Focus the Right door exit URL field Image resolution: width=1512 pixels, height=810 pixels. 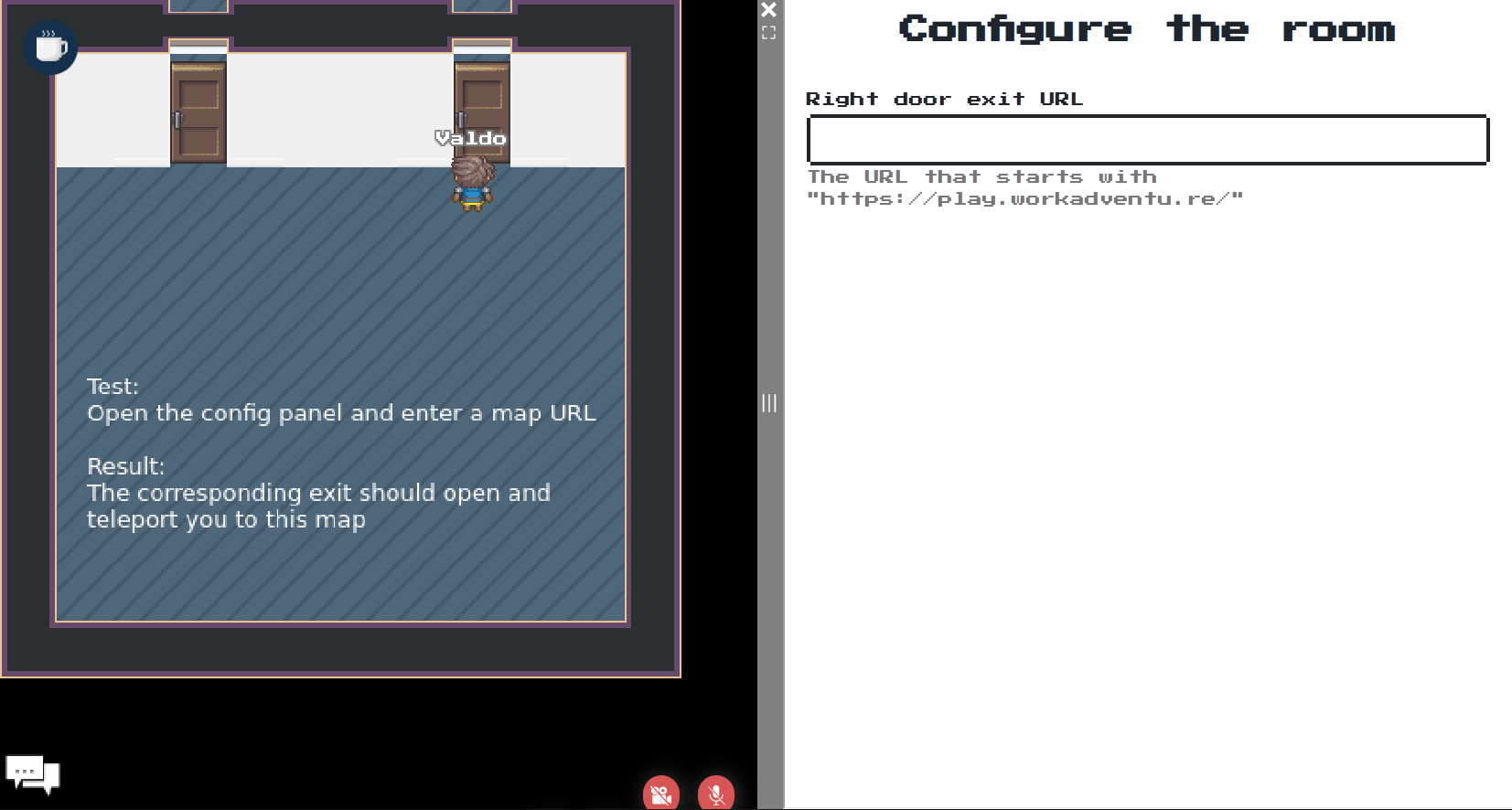(x=1147, y=140)
